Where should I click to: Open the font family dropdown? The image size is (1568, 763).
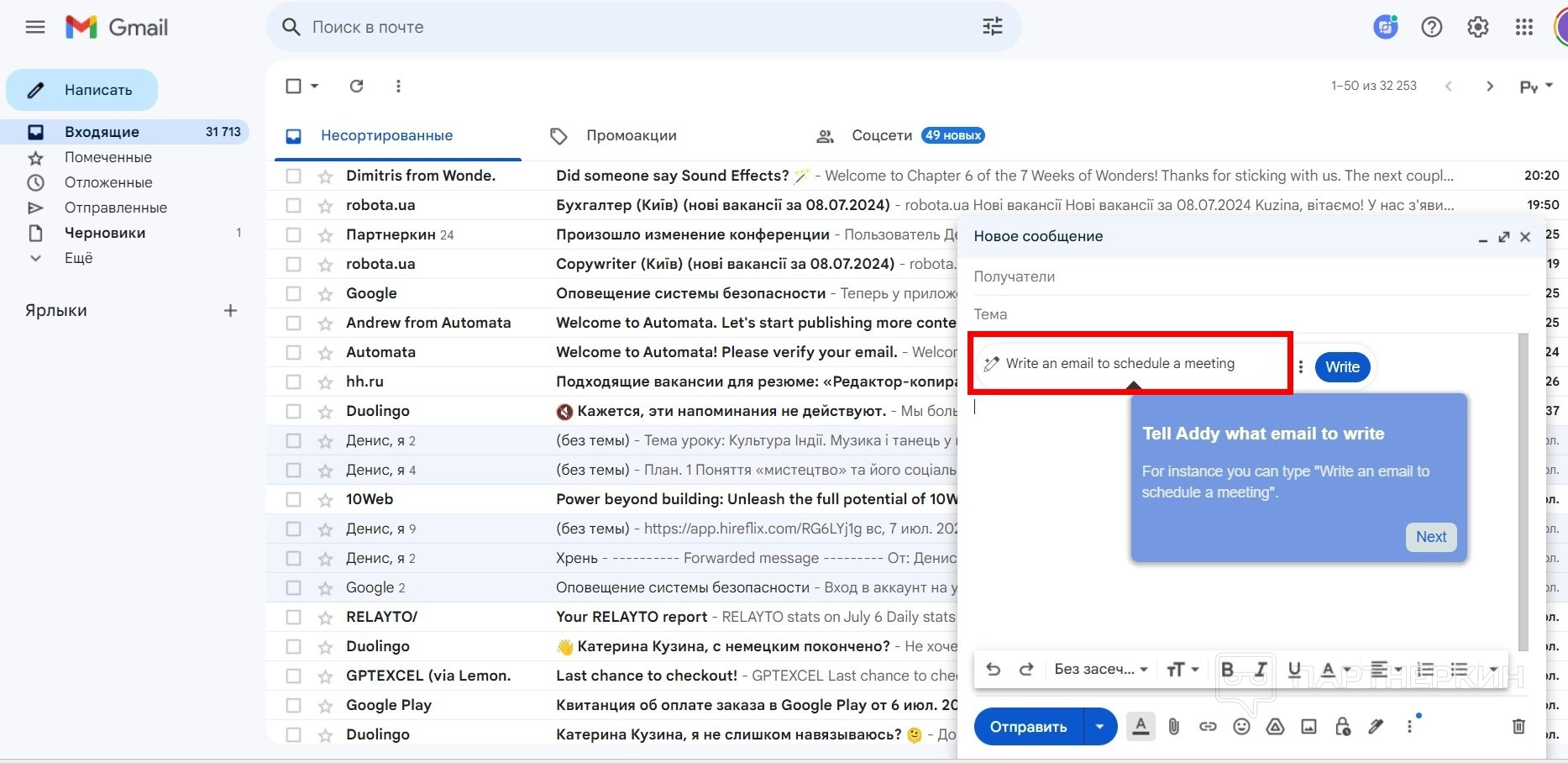point(1100,669)
